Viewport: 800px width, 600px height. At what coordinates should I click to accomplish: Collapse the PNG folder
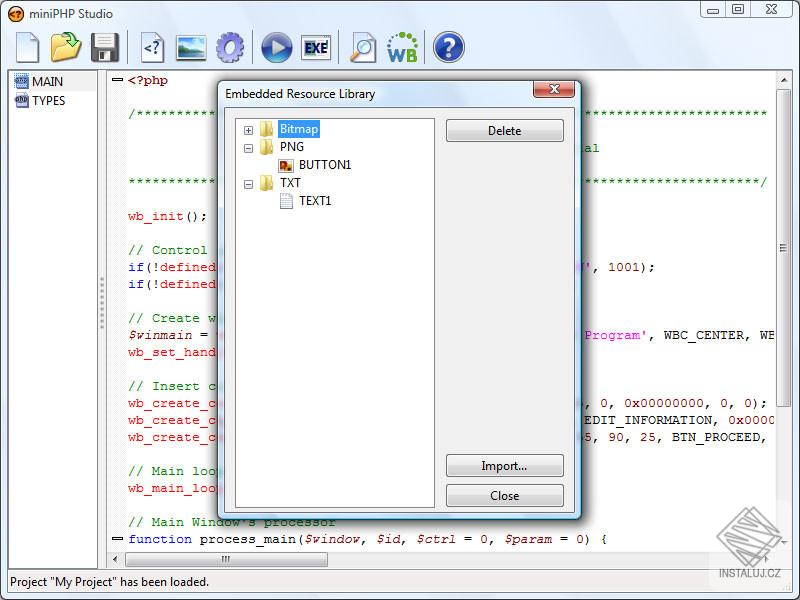point(248,147)
